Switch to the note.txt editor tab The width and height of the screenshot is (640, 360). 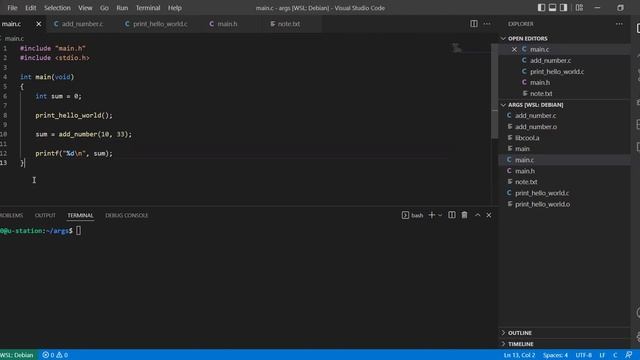tap(289, 24)
